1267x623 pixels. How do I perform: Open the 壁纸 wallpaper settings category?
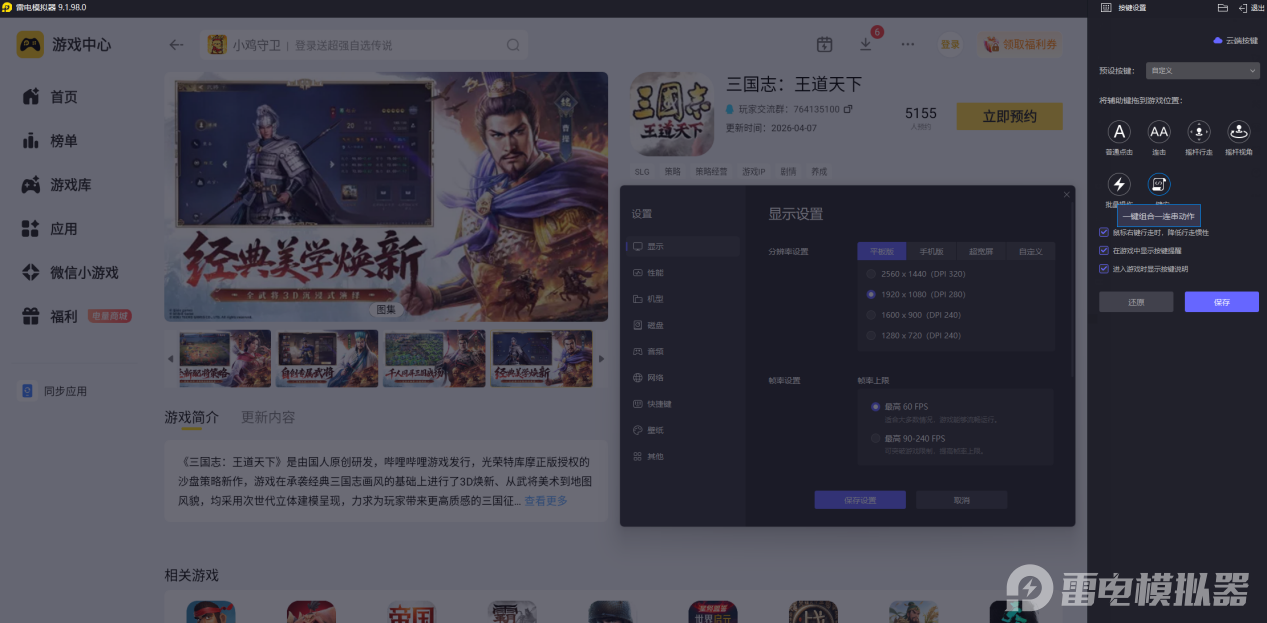[683, 430]
